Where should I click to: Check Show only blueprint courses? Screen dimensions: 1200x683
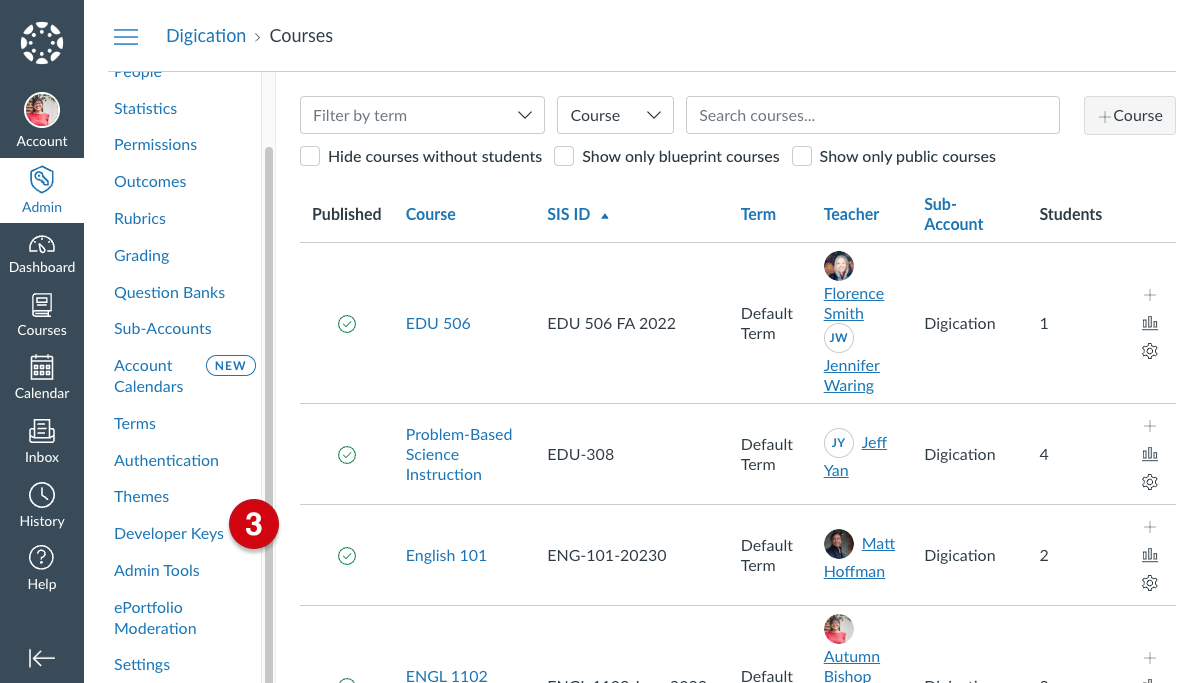click(x=564, y=156)
